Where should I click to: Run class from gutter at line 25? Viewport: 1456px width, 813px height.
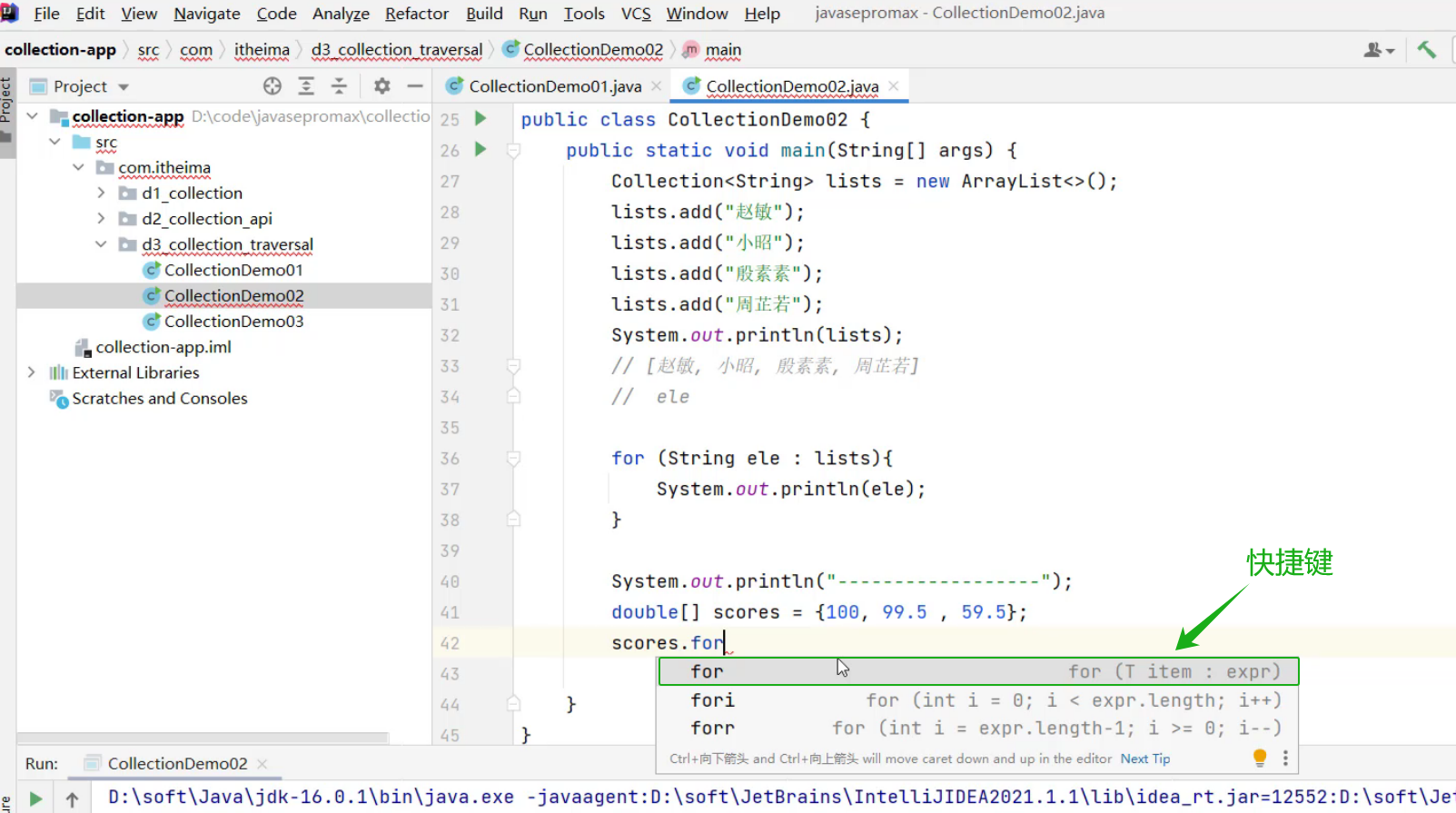(480, 118)
